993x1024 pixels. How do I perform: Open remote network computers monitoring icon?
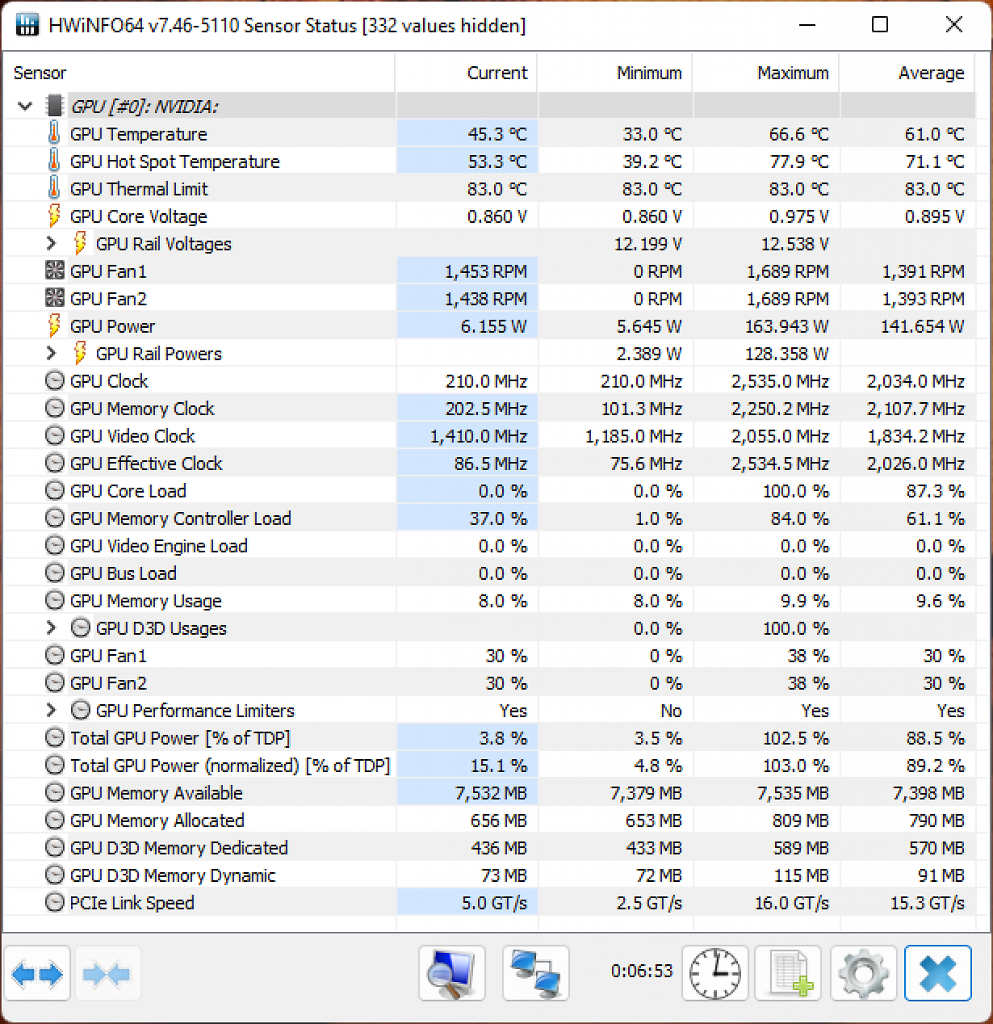pos(535,973)
